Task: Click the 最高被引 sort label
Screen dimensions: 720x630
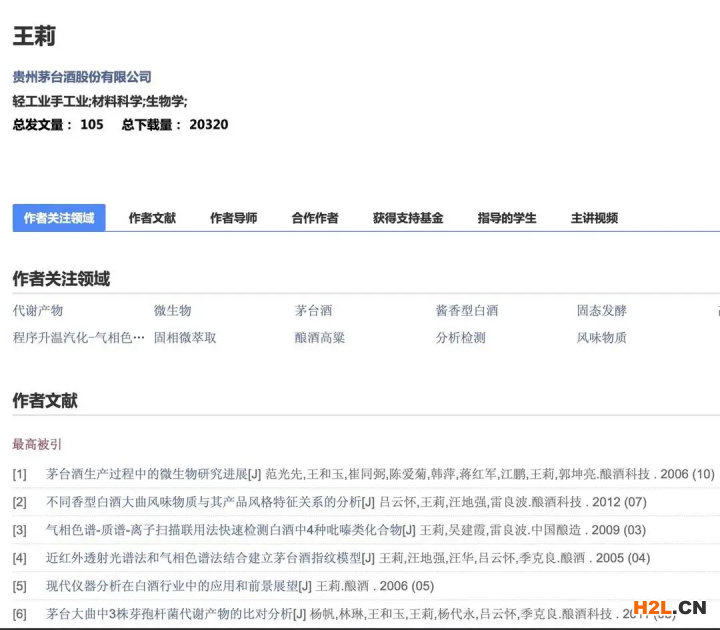Action: [x=37, y=444]
